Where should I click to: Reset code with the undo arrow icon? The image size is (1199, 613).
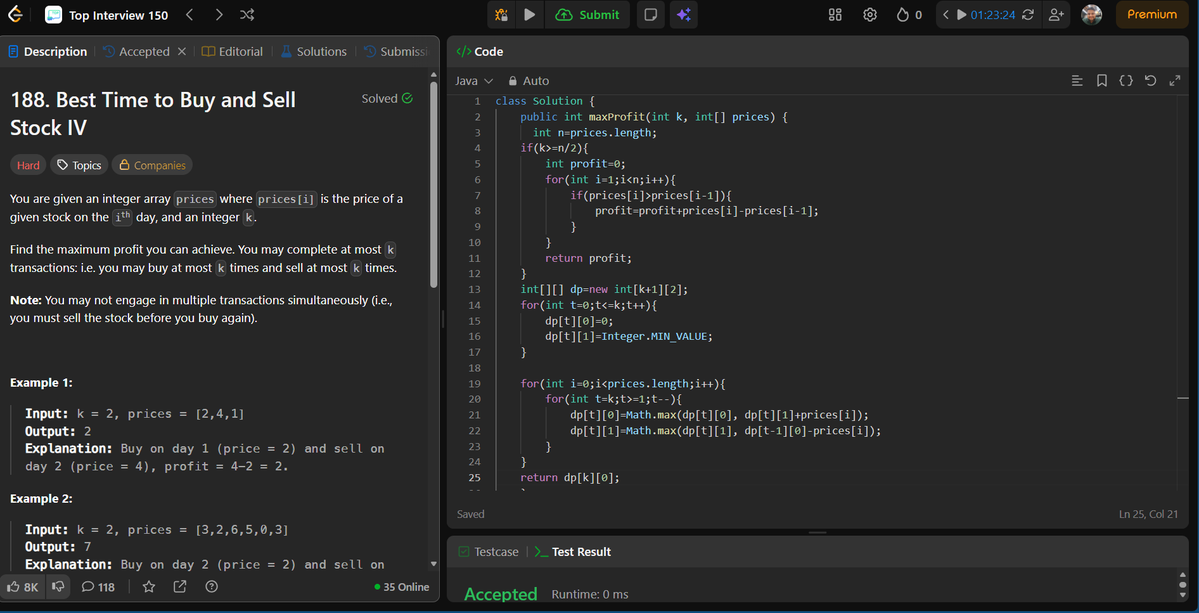(x=1151, y=81)
